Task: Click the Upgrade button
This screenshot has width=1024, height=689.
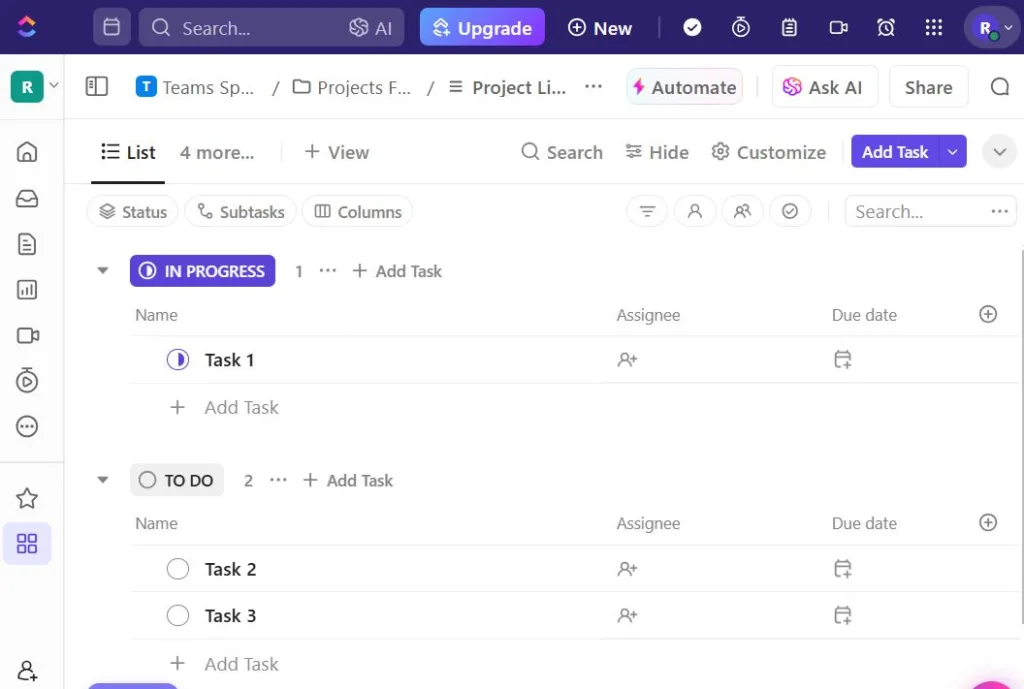Action: point(482,28)
